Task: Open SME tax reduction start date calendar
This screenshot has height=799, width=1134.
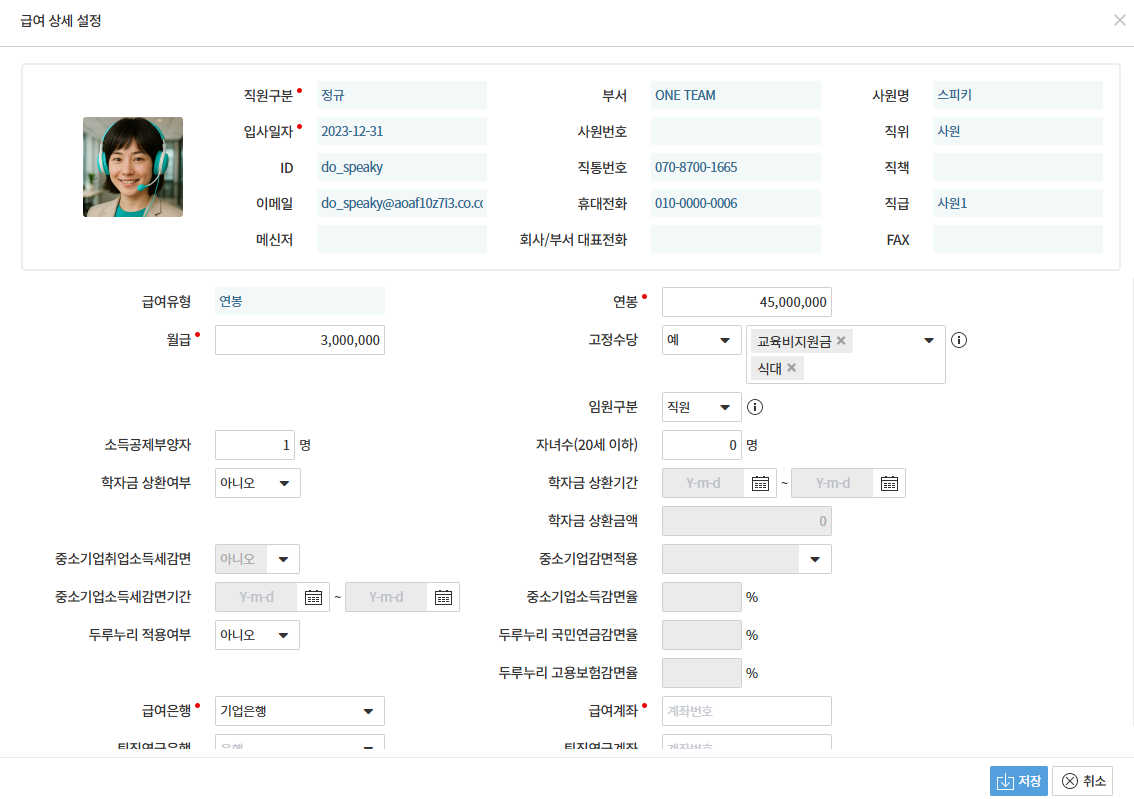Action: 314,597
